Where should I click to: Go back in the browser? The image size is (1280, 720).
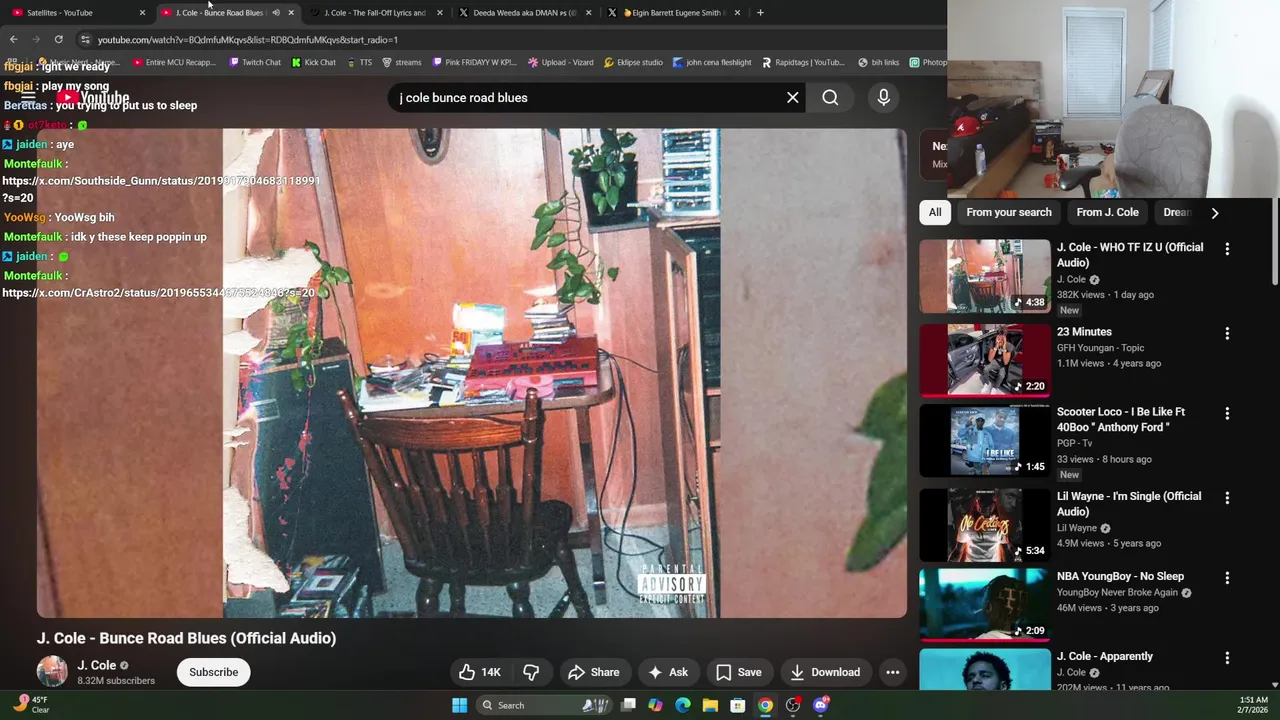click(x=13, y=39)
